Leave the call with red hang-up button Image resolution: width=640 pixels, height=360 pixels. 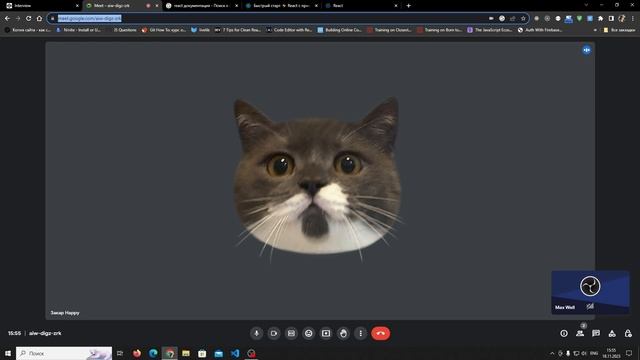380,333
